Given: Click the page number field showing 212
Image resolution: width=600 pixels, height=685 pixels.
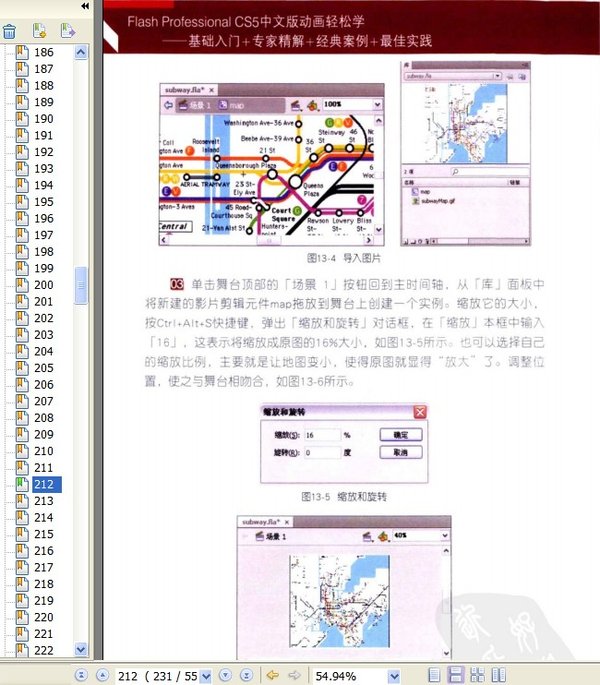Looking at the screenshot, I should pos(157,676).
